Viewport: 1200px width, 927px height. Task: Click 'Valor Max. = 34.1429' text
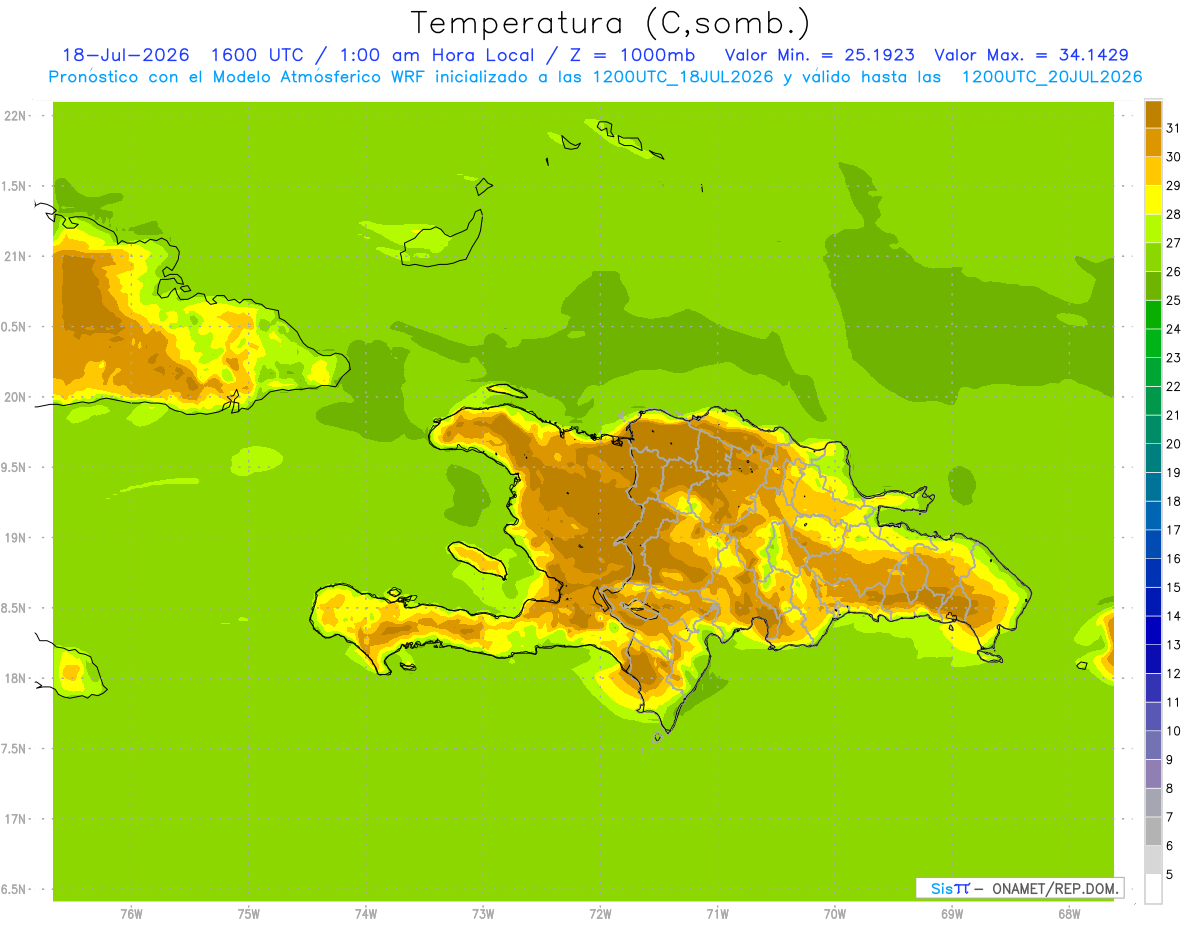[1031, 55]
